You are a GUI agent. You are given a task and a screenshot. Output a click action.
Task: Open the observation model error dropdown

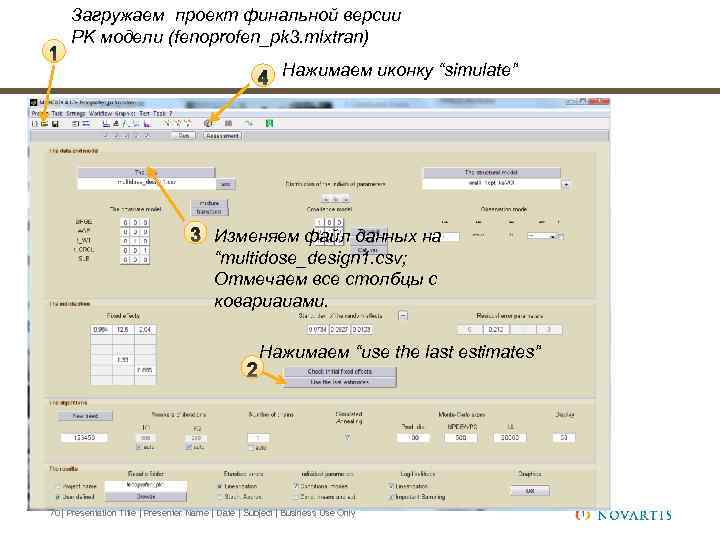545,236
